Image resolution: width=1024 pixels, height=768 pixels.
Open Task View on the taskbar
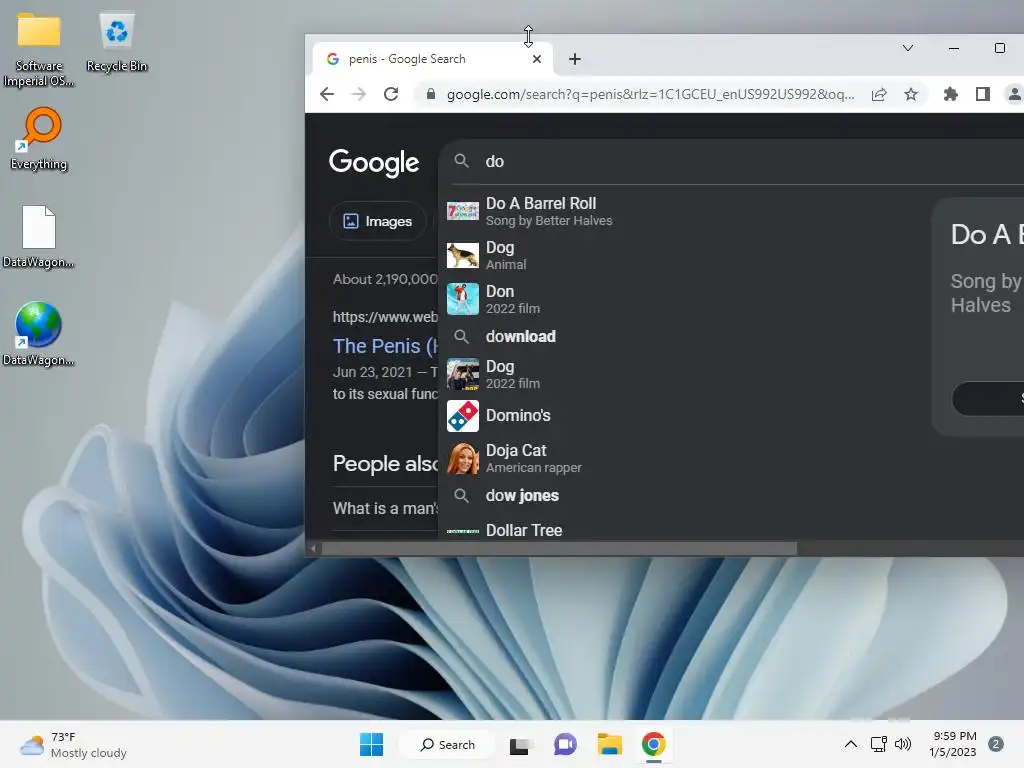pyautogui.click(x=520, y=744)
